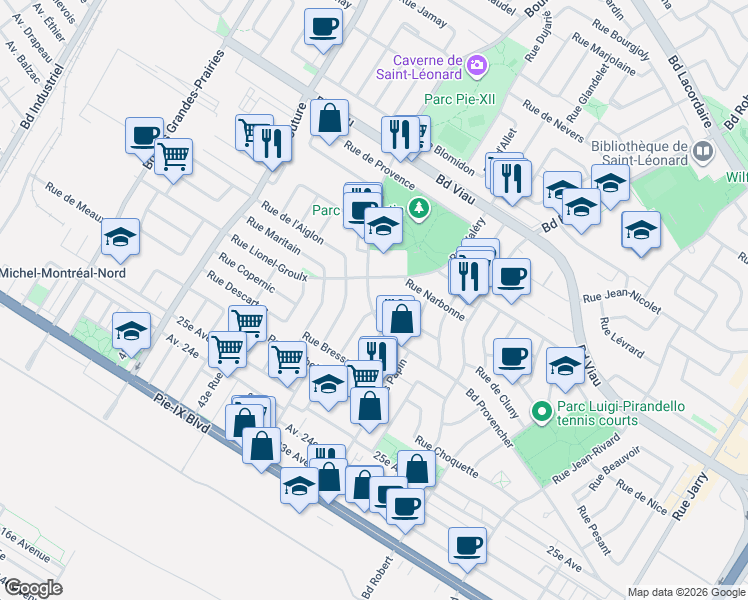The width and height of the screenshot is (748, 600).
Task: Click the Rue Pesant street label
Action: click(594, 530)
